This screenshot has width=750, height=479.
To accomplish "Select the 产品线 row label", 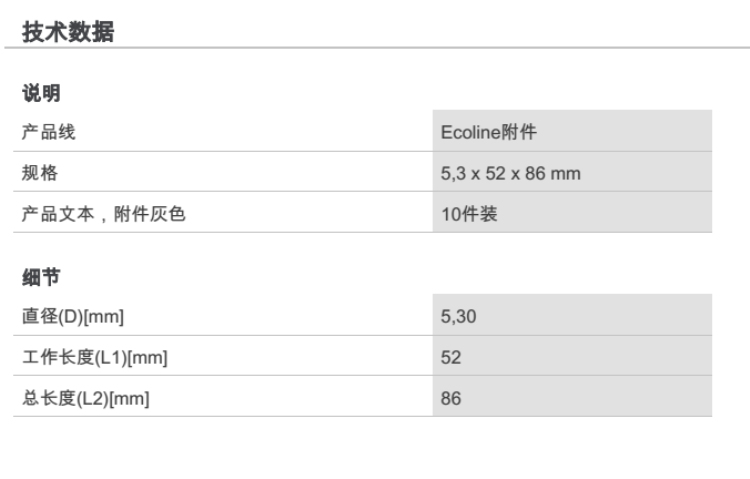I will point(49,132).
